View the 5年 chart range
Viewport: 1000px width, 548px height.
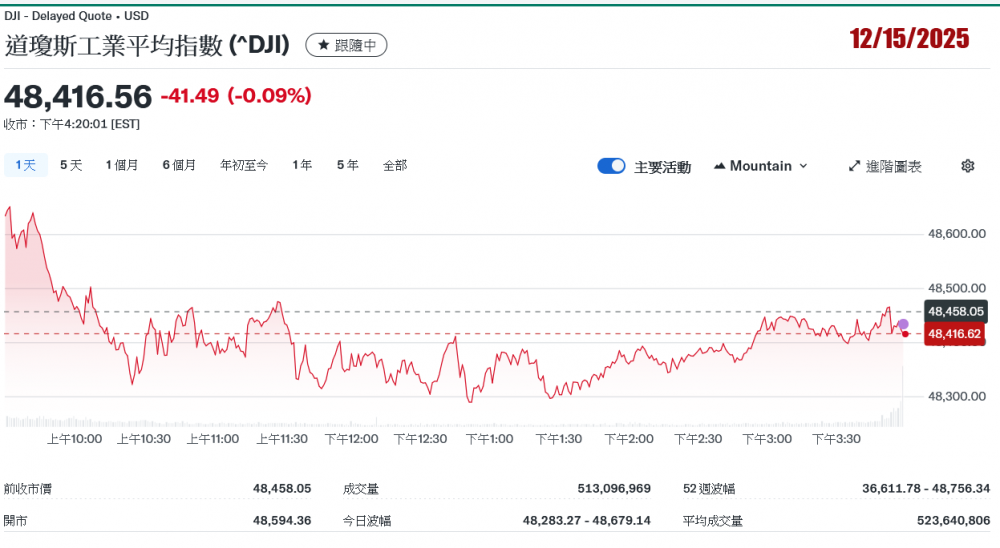pos(347,165)
